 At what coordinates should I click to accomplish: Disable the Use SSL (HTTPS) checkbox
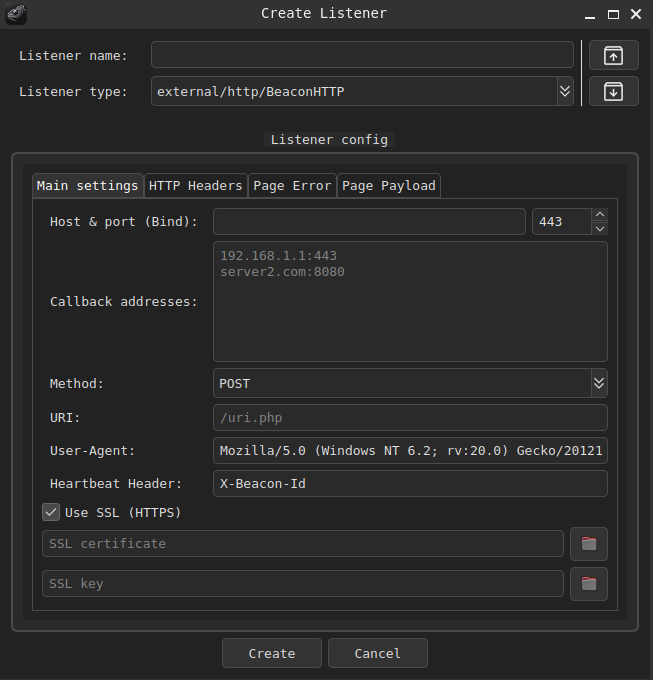(51, 512)
